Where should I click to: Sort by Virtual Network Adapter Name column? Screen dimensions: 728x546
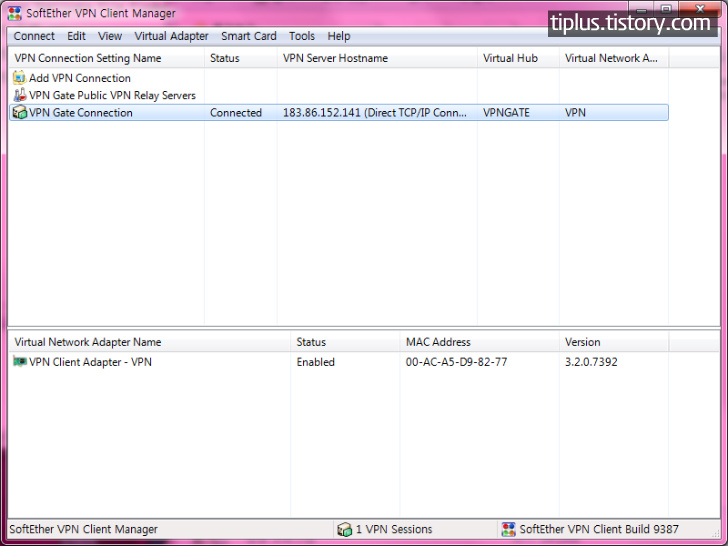[150, 342]
